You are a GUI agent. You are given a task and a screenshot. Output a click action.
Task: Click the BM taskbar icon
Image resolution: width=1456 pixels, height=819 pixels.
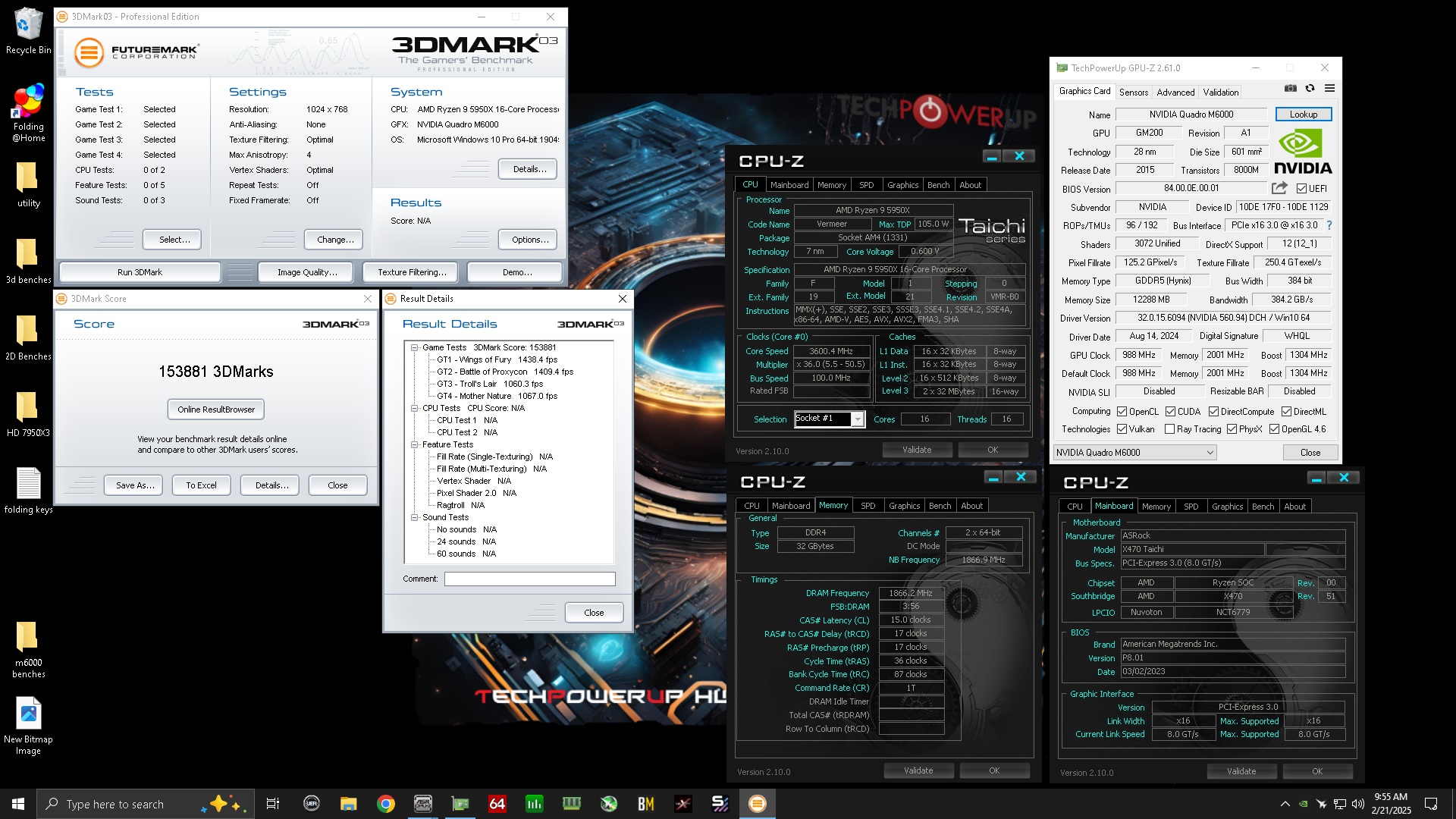pyautogui.click(x=645, y=804)
